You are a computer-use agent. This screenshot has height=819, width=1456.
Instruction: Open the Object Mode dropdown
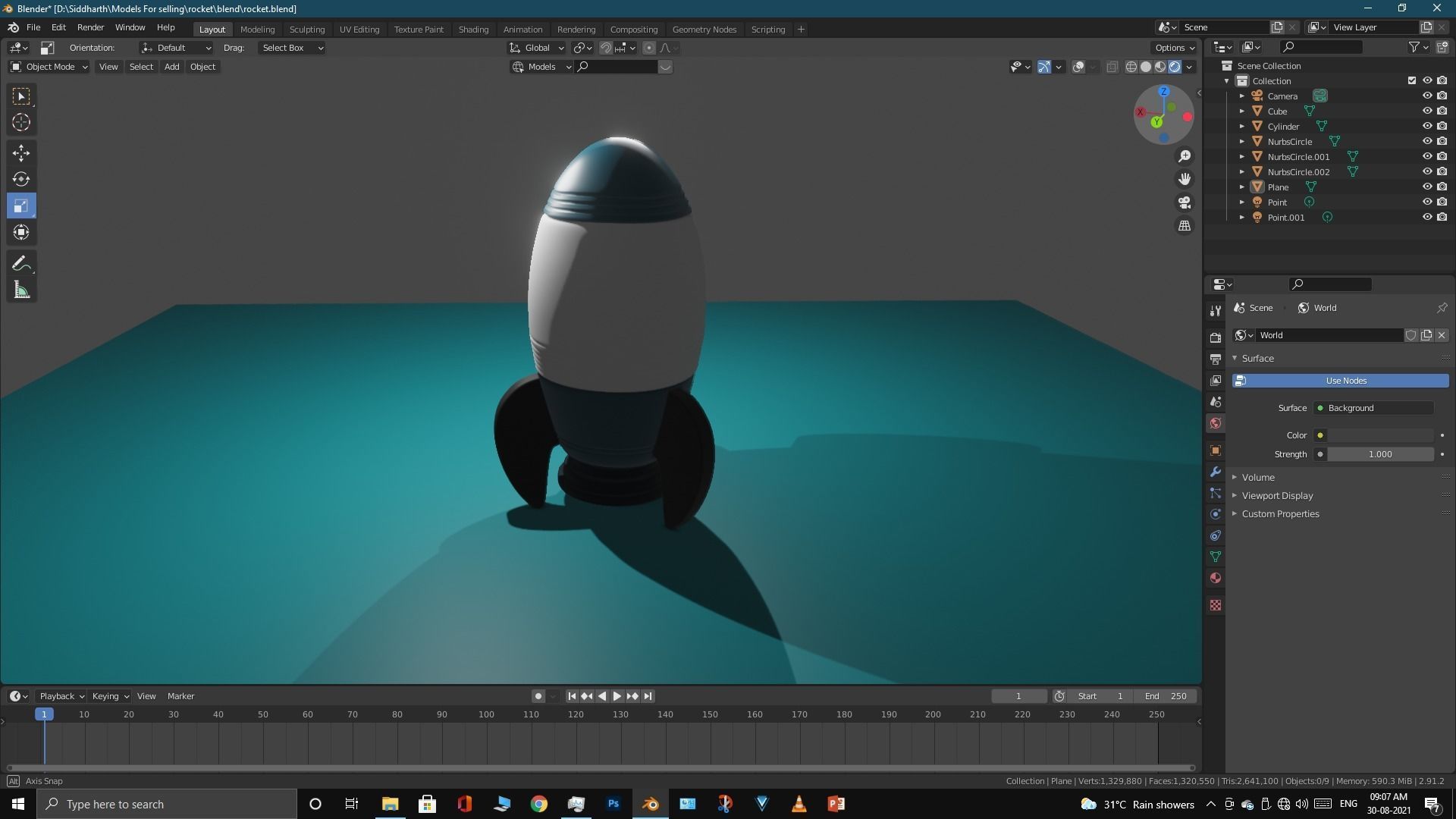[x=49, y=67]
